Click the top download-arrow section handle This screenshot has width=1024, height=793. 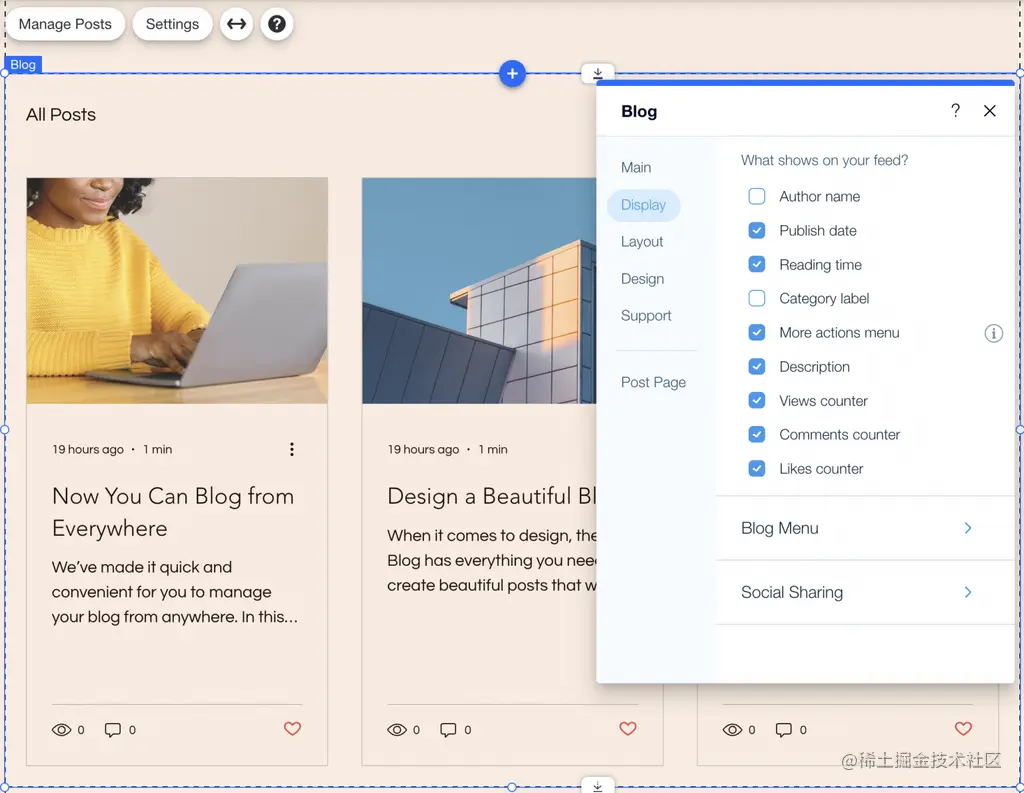pos(598,73)
